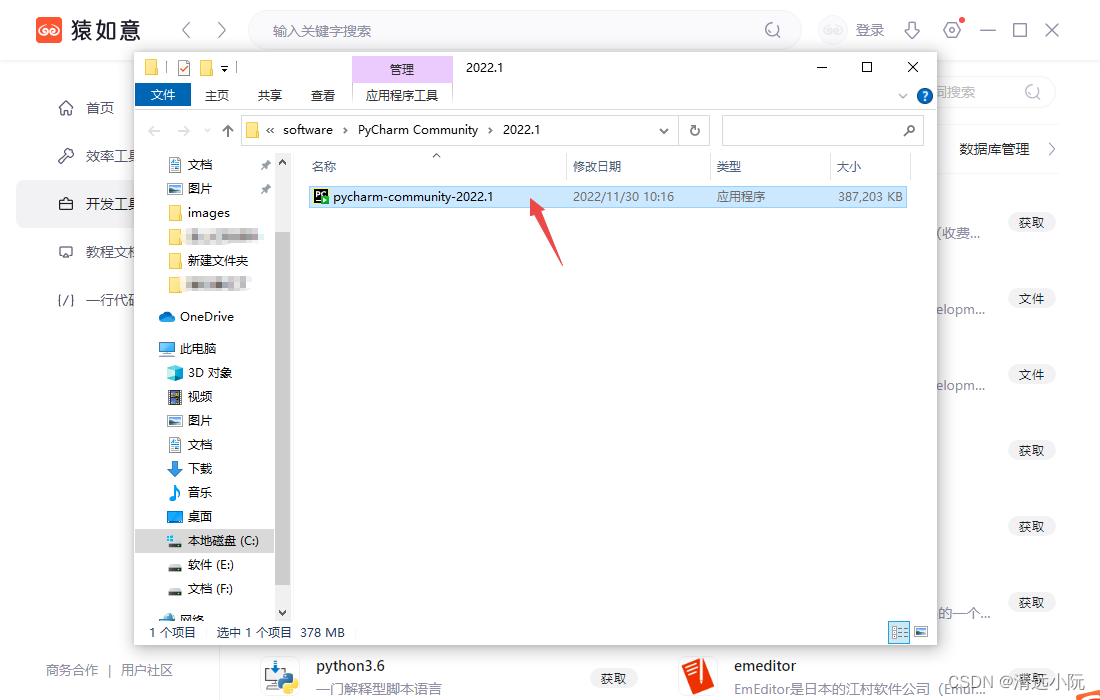Select the 管理 contextual tab
The width and height of the screenshot is (1100, 700).
(402, 69)
